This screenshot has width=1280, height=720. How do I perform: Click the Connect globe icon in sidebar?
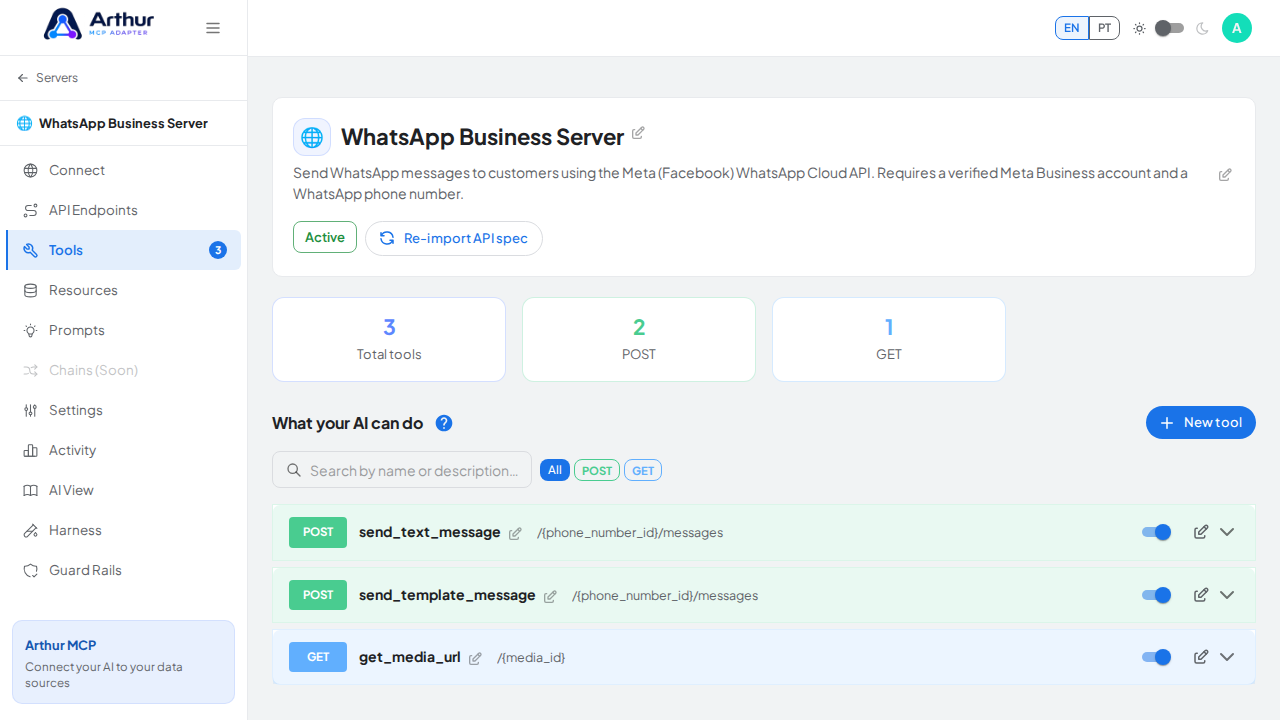31,170
